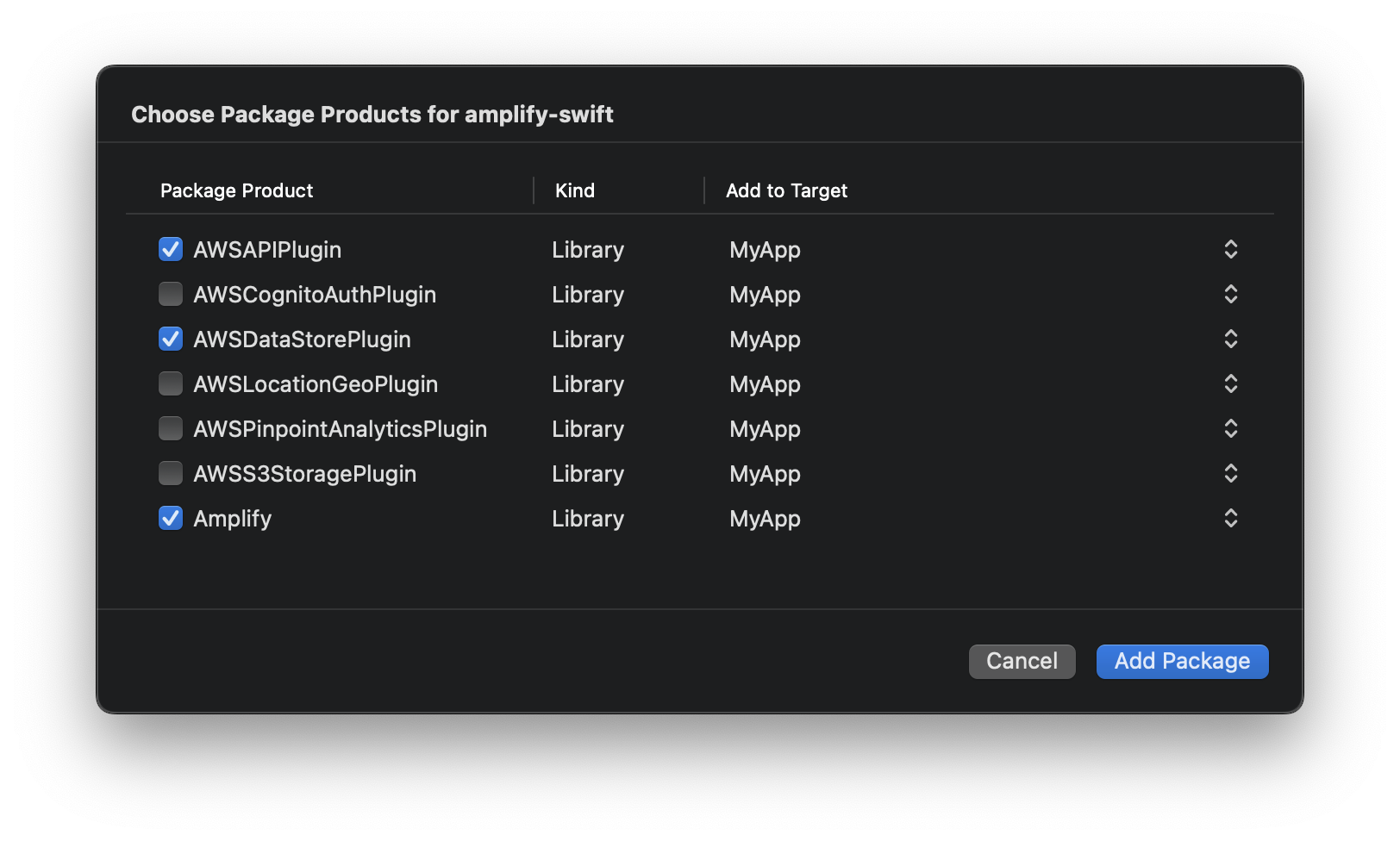
Task: Open target dropdown for AWSCognitoAuthPlugin row
Action: [x=1231, y=294]
